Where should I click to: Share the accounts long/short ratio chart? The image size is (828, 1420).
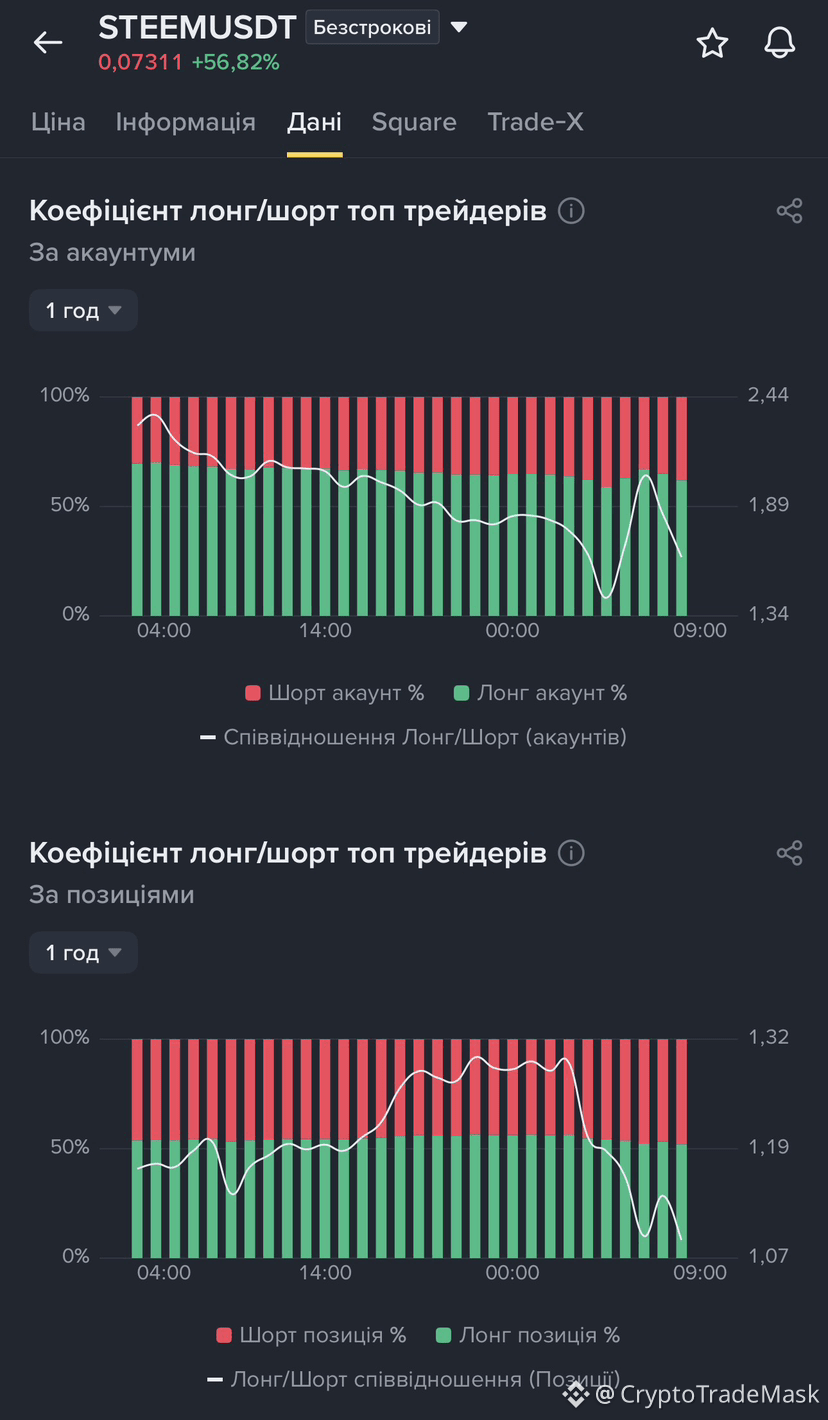pos(789,211)
